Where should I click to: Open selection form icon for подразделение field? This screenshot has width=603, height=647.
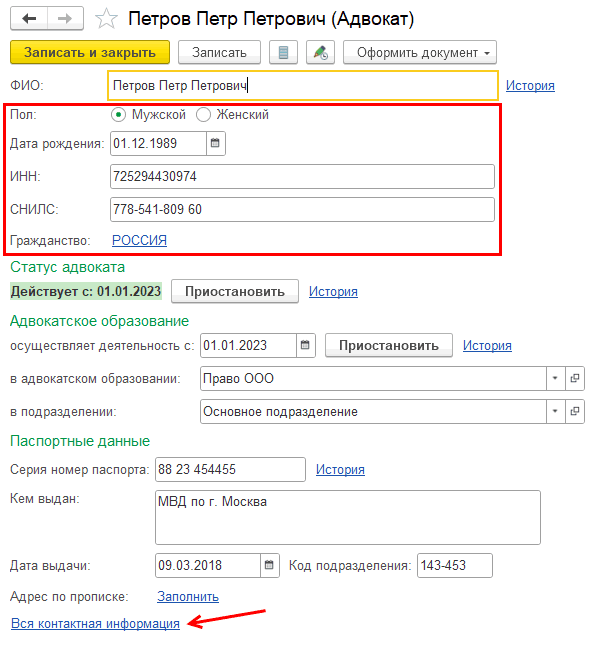(574, 411)
